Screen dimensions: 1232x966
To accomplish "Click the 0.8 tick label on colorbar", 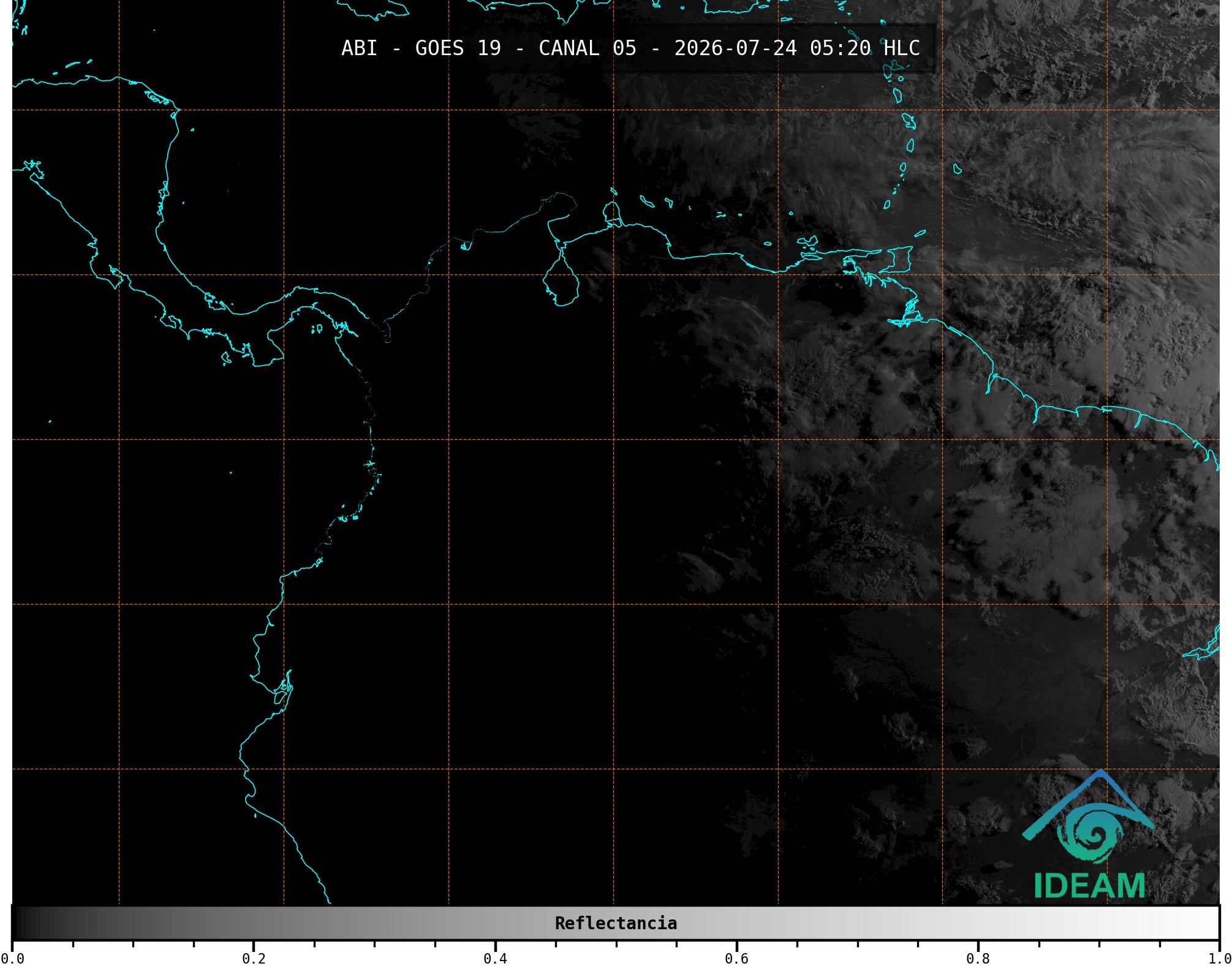I will click(978, 959).
